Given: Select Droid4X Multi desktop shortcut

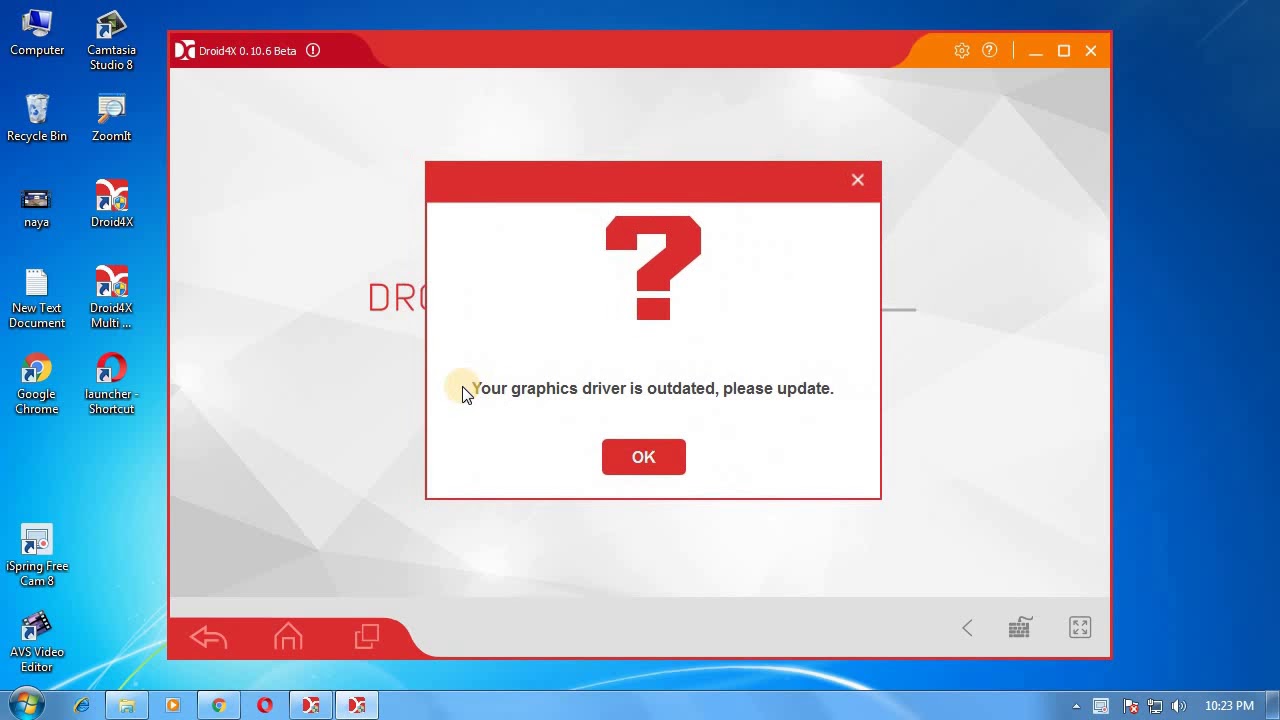Looking at the screenshot, I should click(111, 298).
